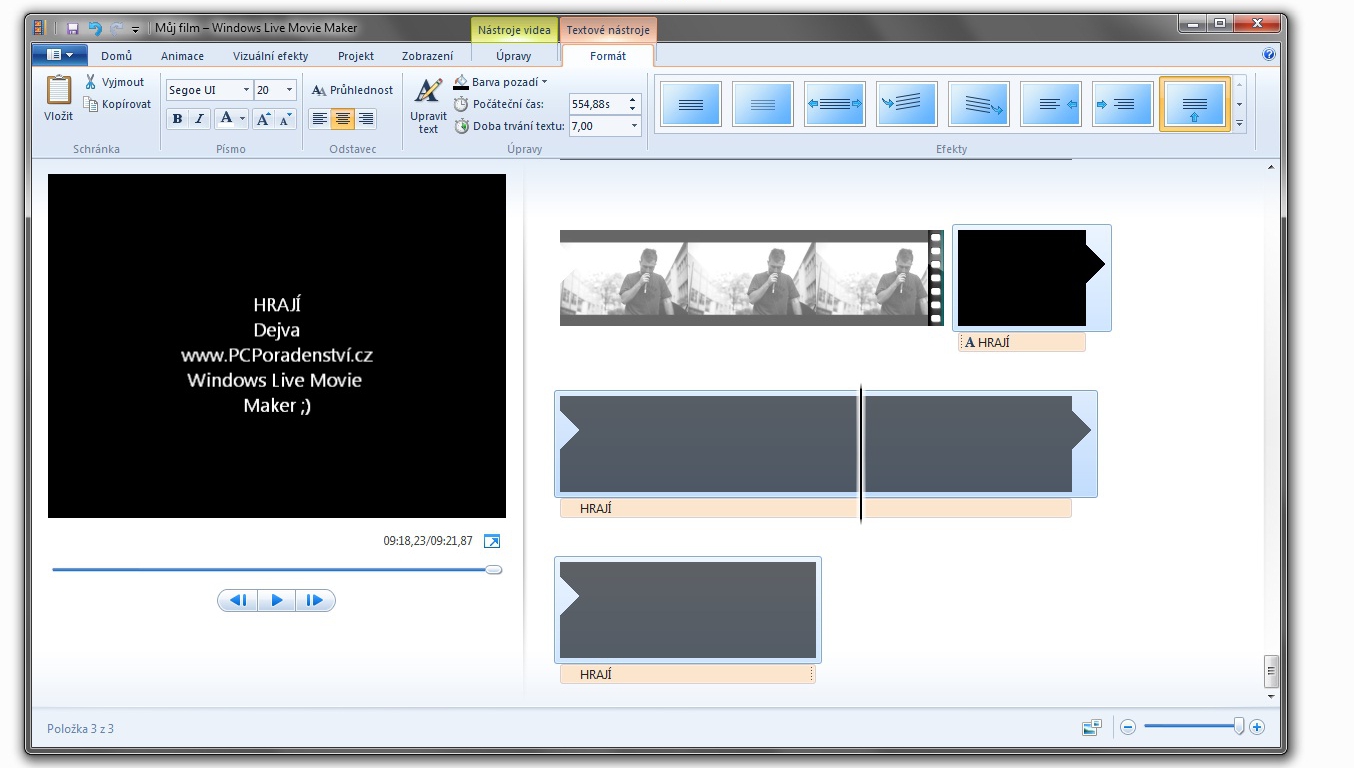Switch to the Domů tab
1354x768 pixels.
[116, 56]
